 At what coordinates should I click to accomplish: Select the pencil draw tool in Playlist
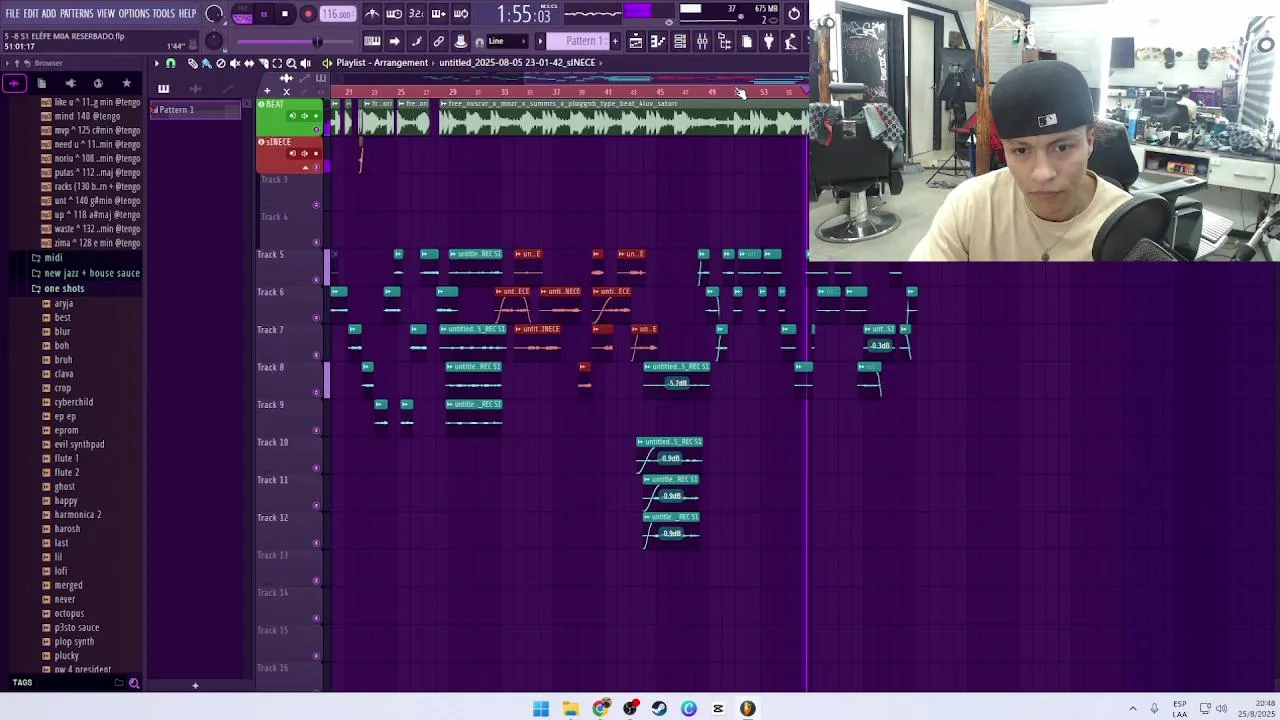tap(192, 63)
